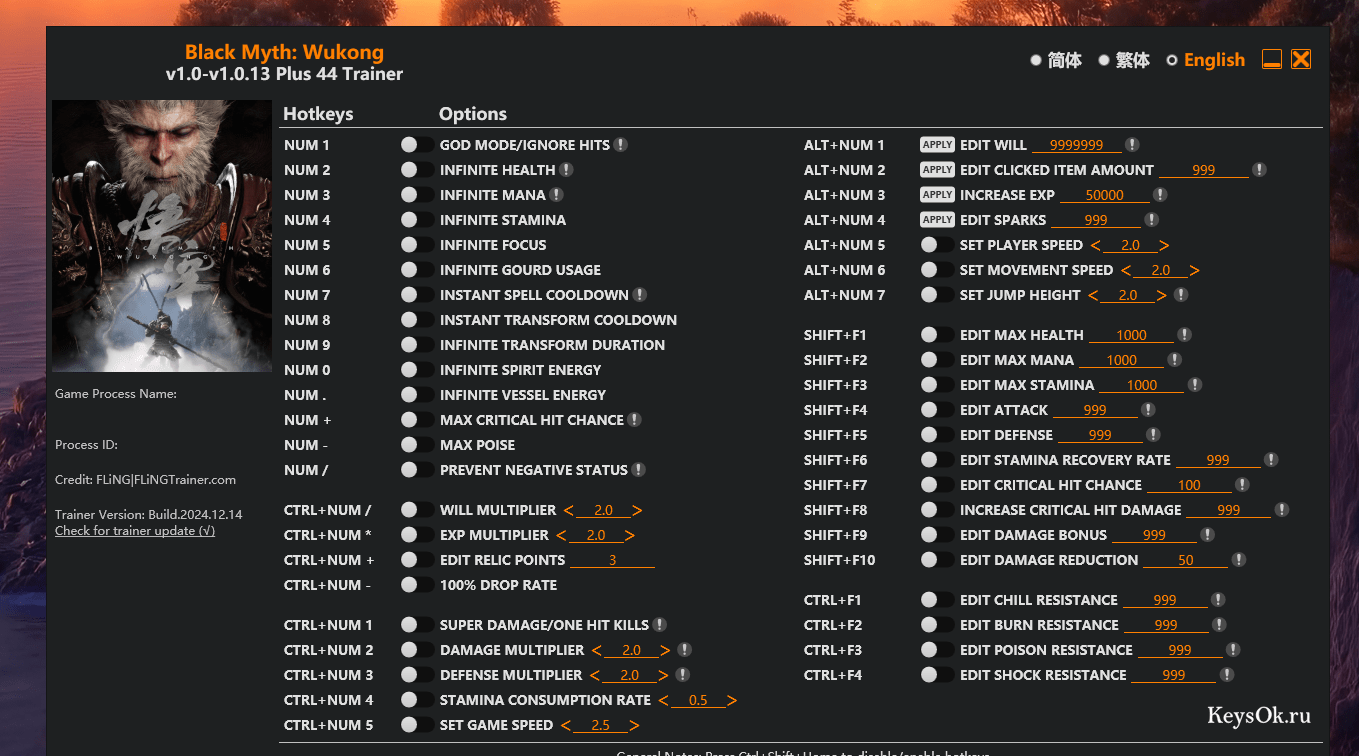Select Traditional Chinese (繁体) language
This screenshot has height=756, width=1359.
(x=1125, y=60)
